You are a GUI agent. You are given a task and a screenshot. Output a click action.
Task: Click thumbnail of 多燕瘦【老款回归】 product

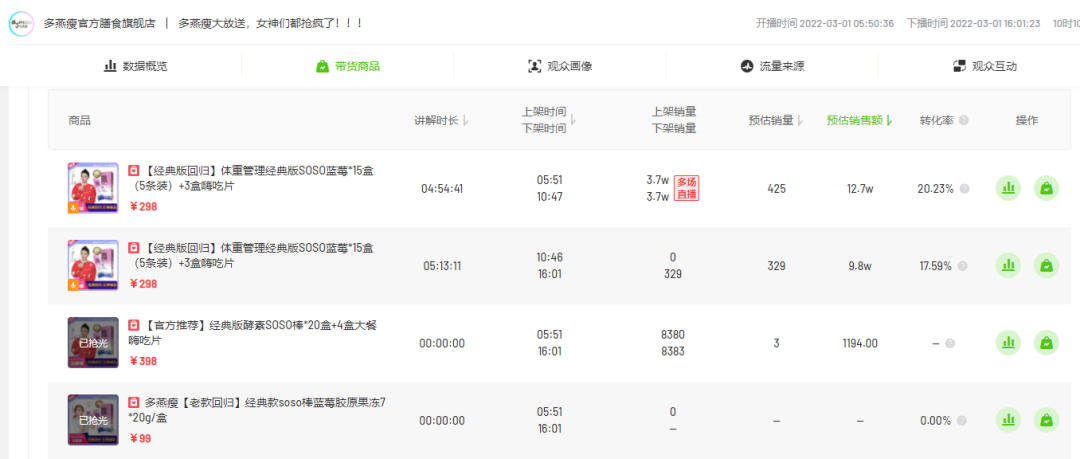[93, 420]
